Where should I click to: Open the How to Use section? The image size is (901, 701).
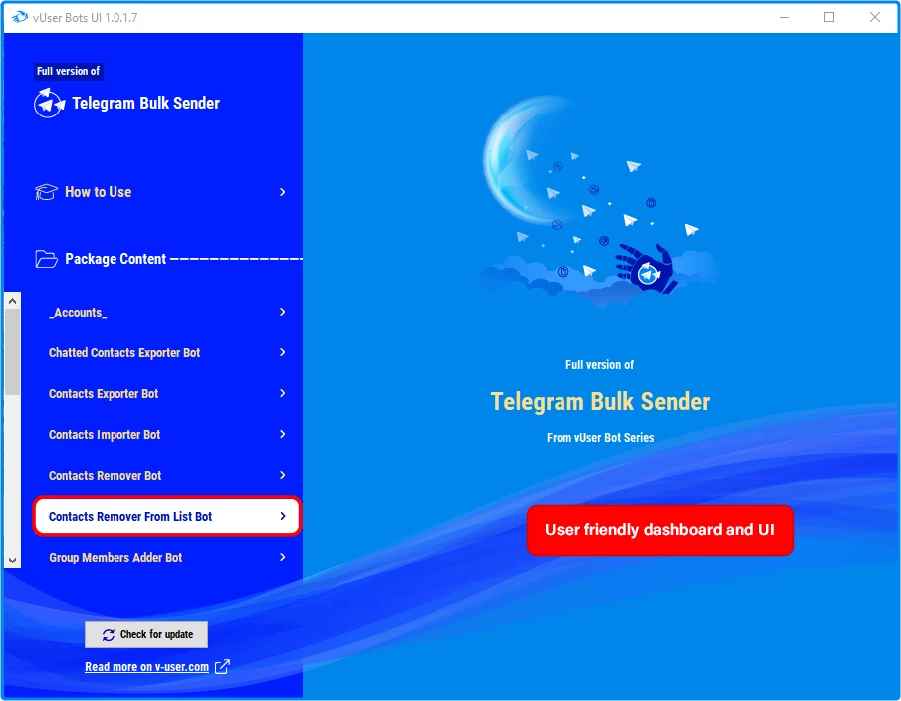pyautogui.click(x=161, y=192)
